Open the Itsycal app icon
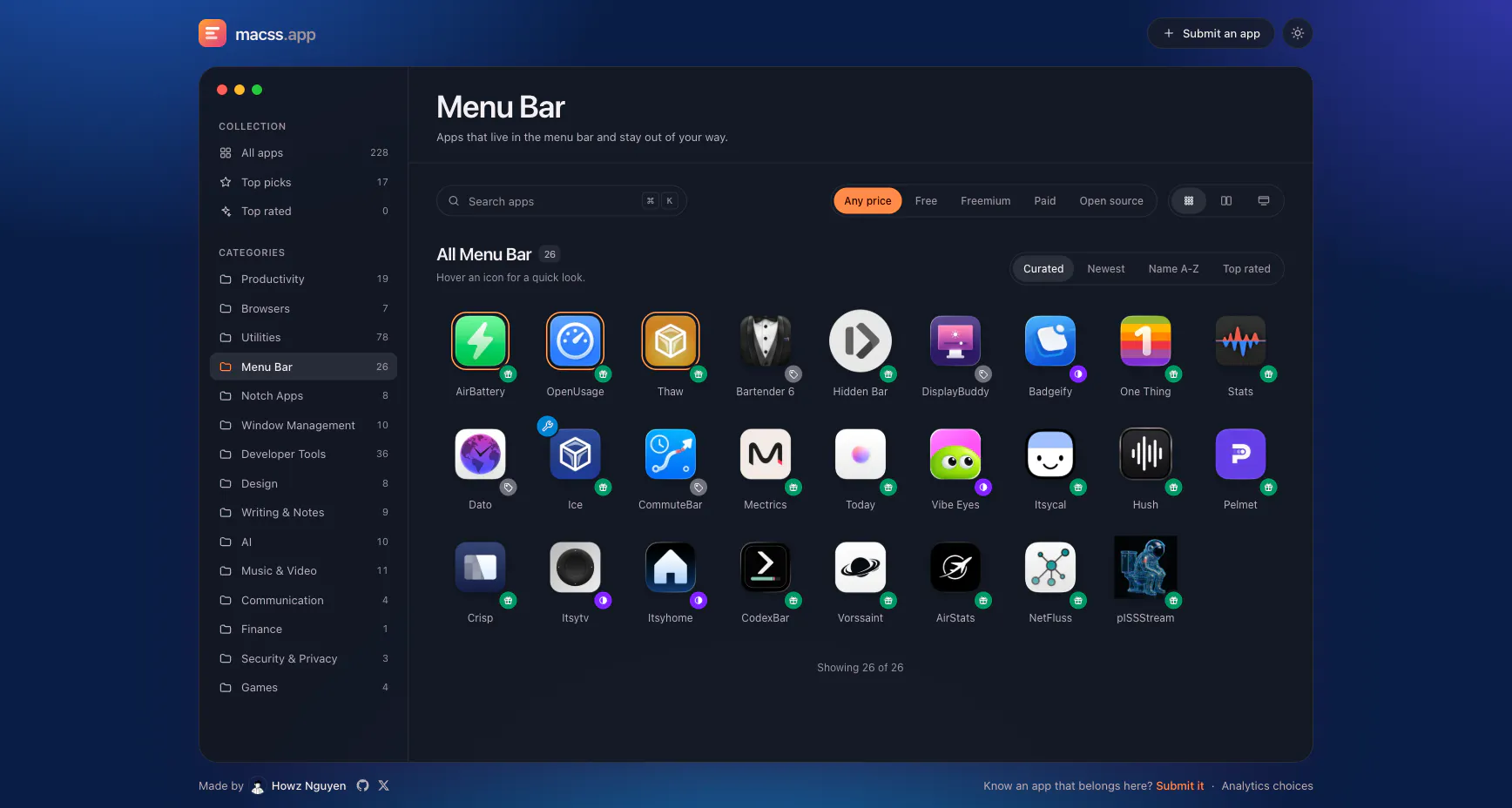The width and height of the screenshot is (1512, 808). (x=1050, y=454)
